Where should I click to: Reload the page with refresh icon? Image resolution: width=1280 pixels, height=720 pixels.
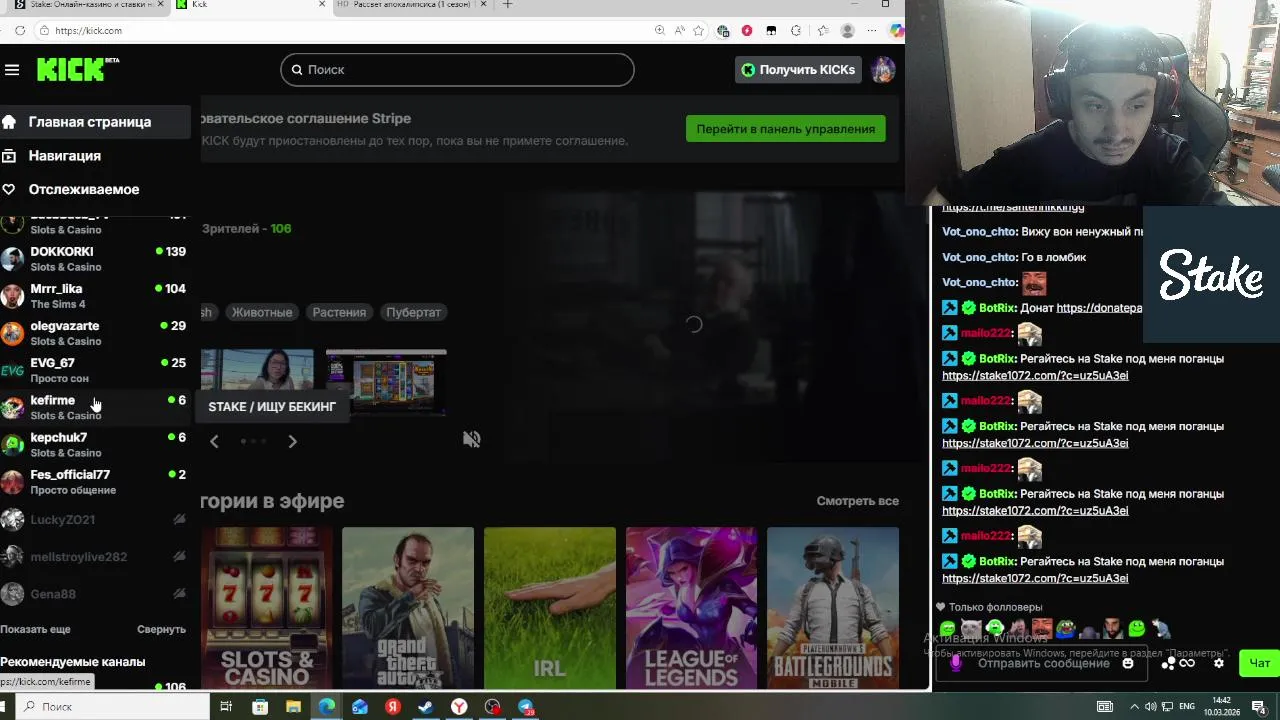(x=20, y=31)
